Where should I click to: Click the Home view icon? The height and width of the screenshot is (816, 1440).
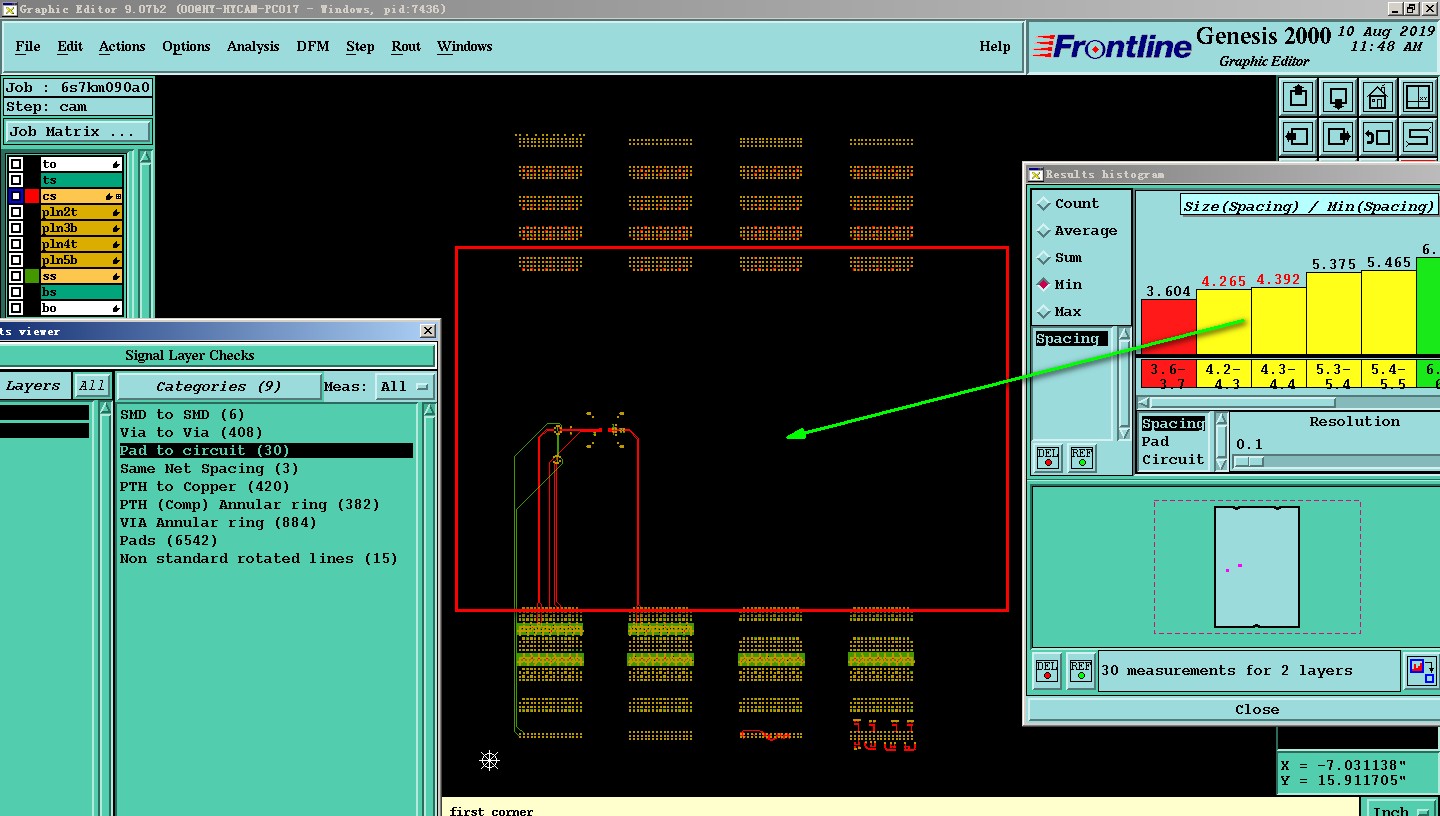click(1378, 97)
